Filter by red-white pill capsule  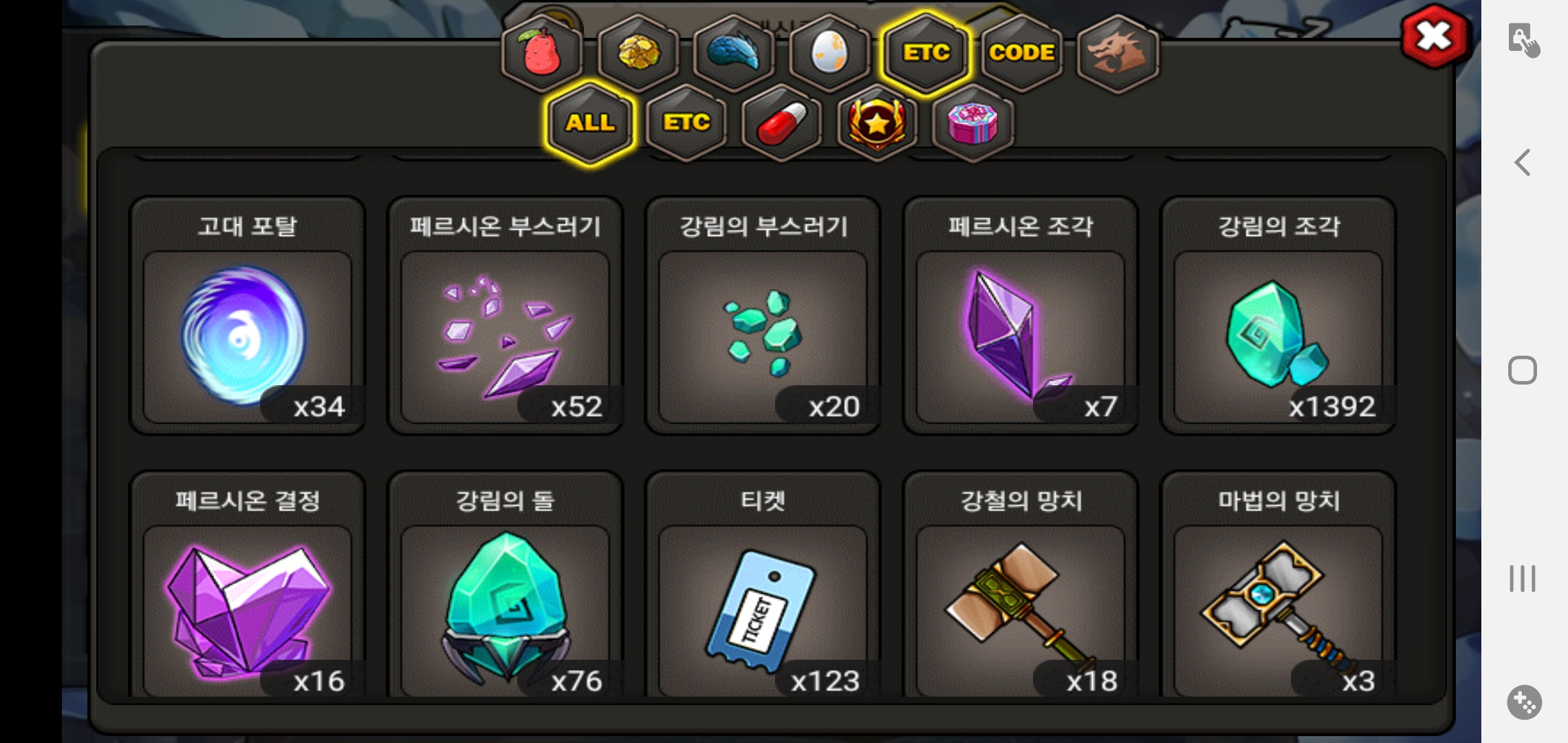[x=781, y=123]
